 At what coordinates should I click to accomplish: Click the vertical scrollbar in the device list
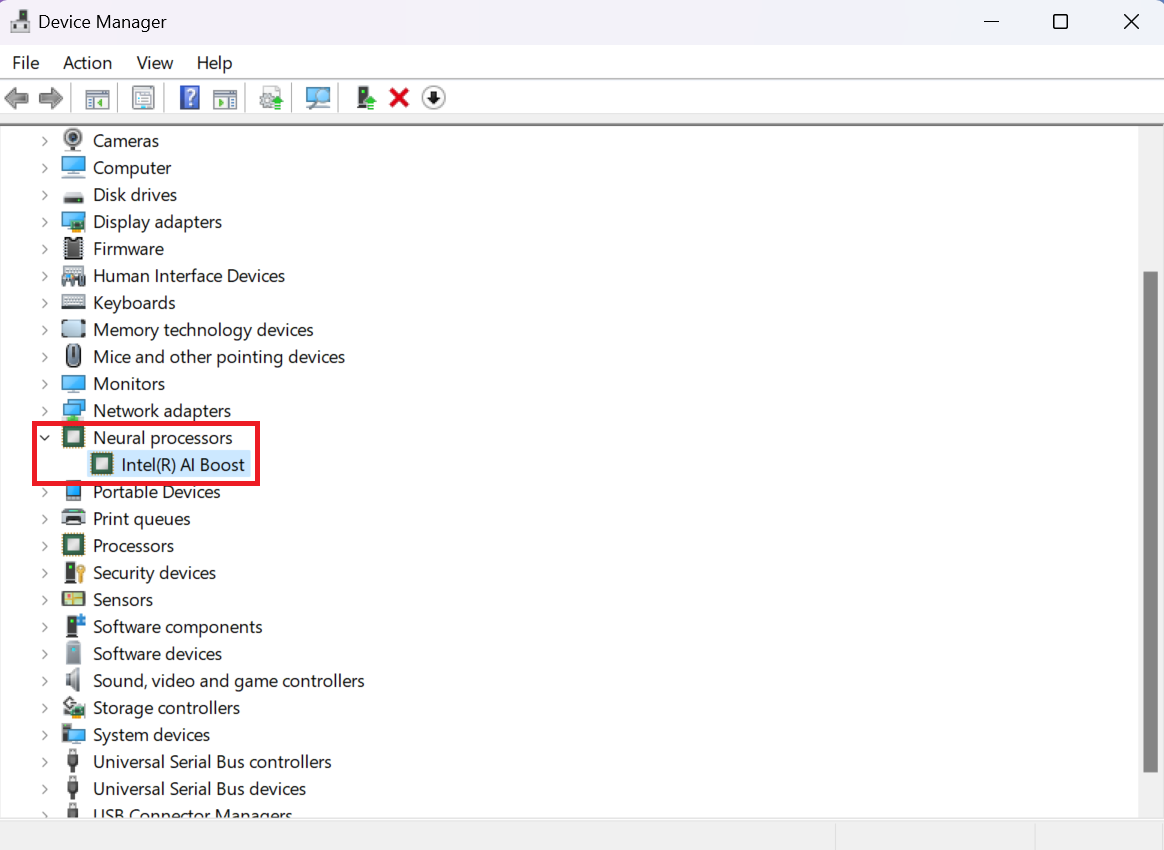pos(1151,520)
